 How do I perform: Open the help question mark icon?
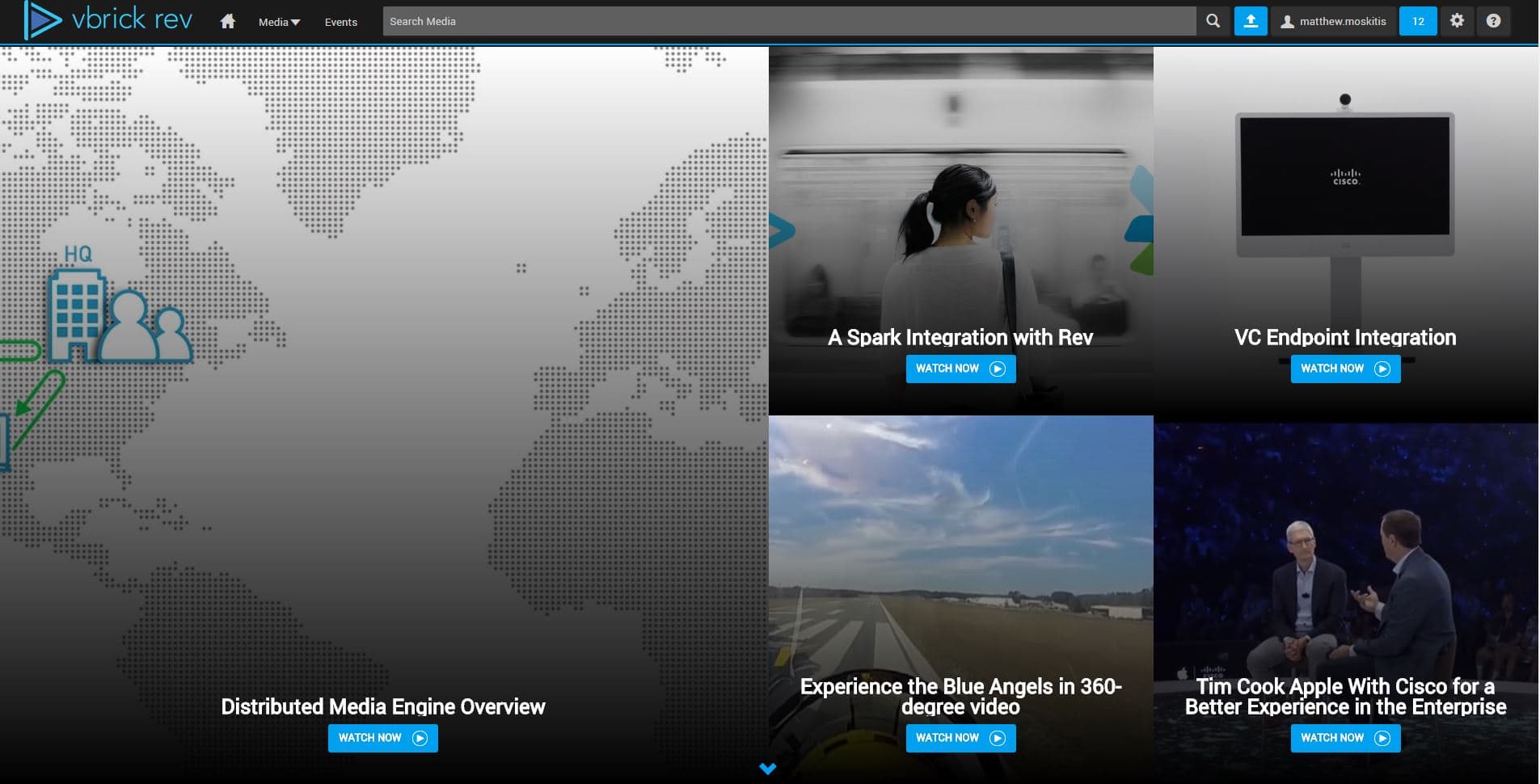(x=1493, y=22)
